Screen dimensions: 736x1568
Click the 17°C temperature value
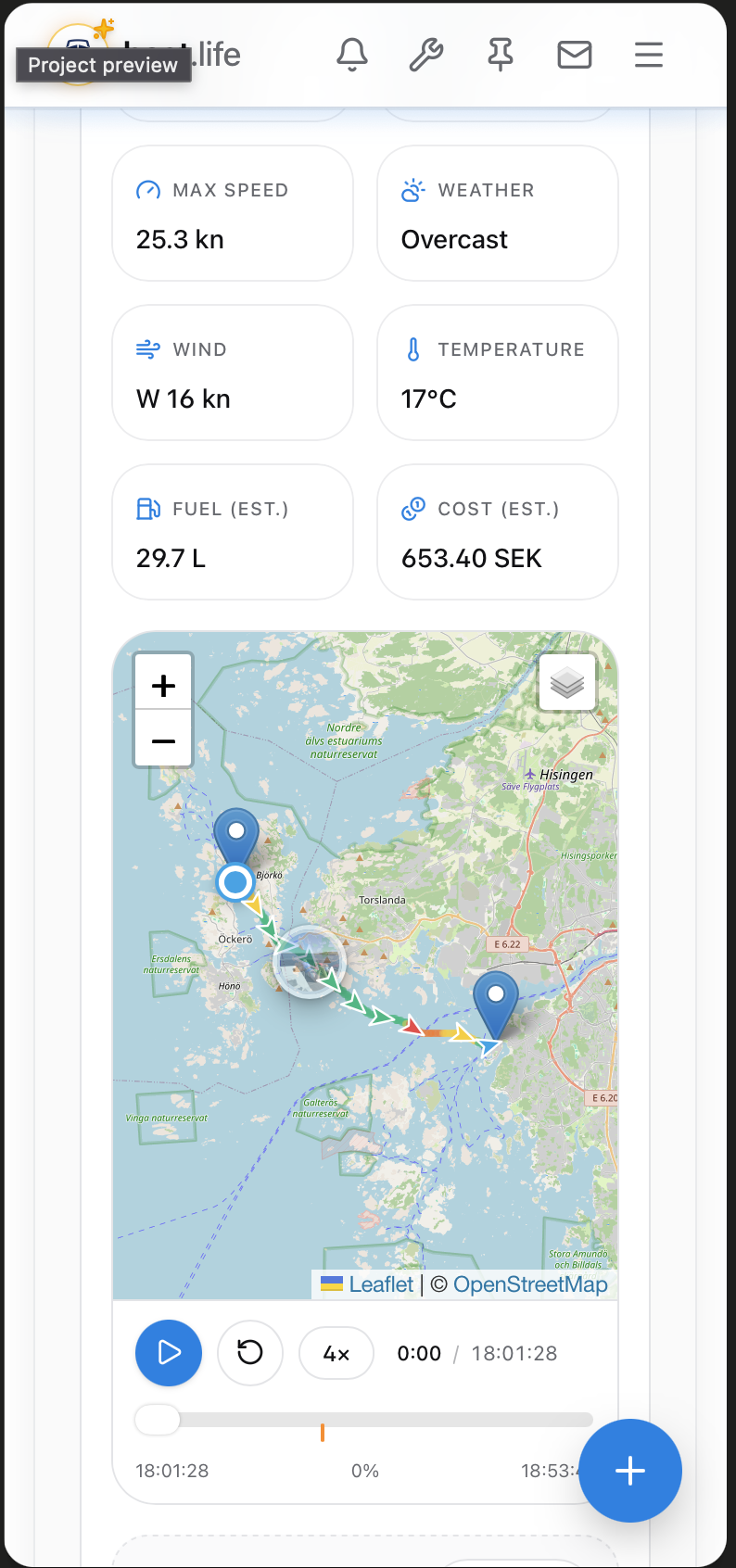(x=428, y=399)
